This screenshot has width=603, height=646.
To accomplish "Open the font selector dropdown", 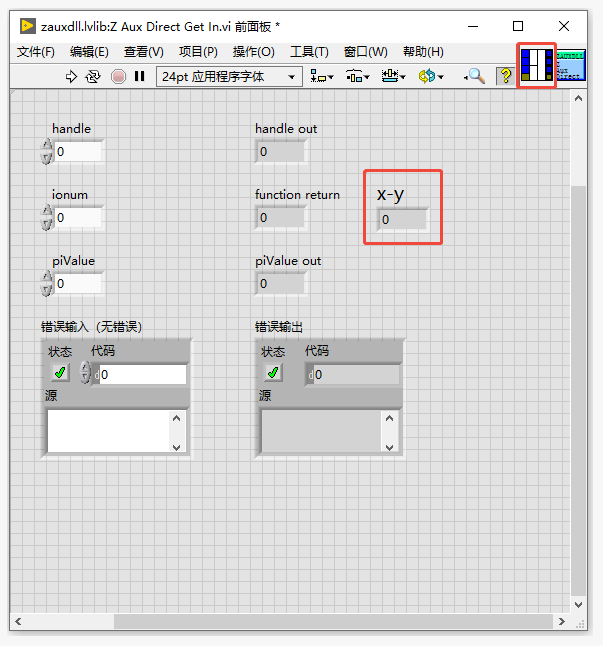I will pyautogui.click(x=229, y=77).
